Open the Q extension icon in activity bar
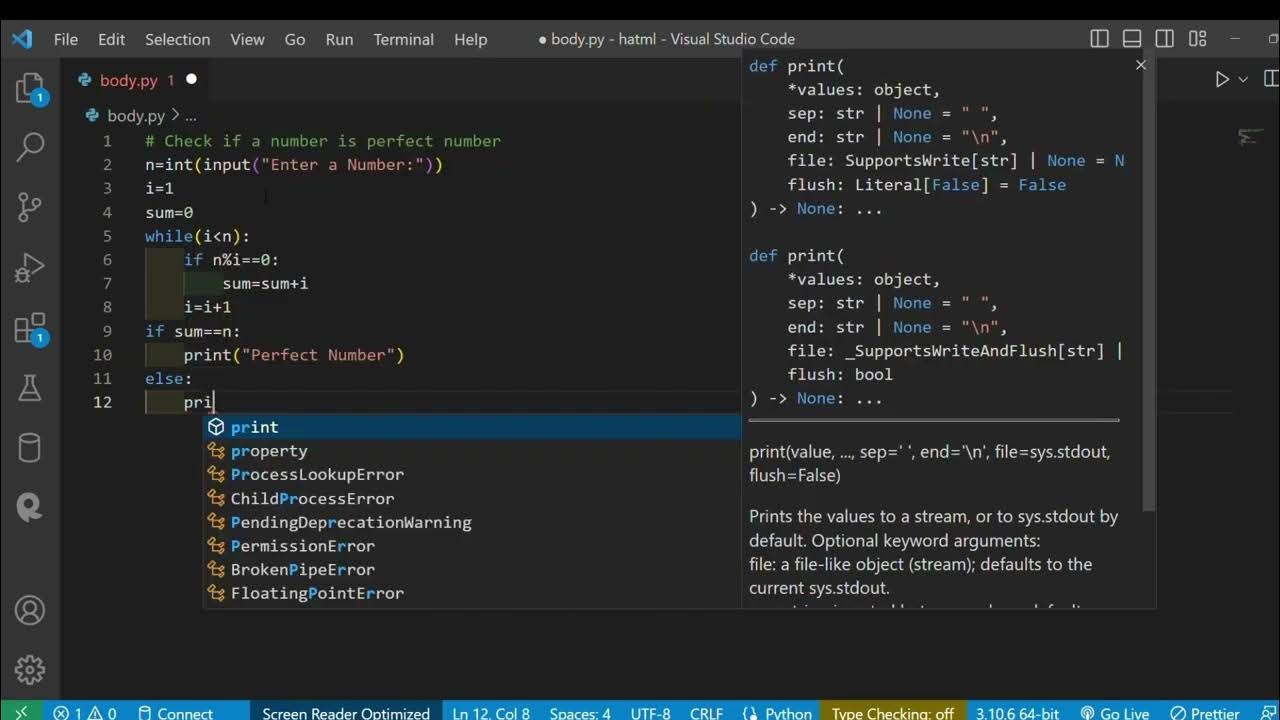The height and width of the screenshot is (720, 1280). pyautogui.click(x=30, y=508)
